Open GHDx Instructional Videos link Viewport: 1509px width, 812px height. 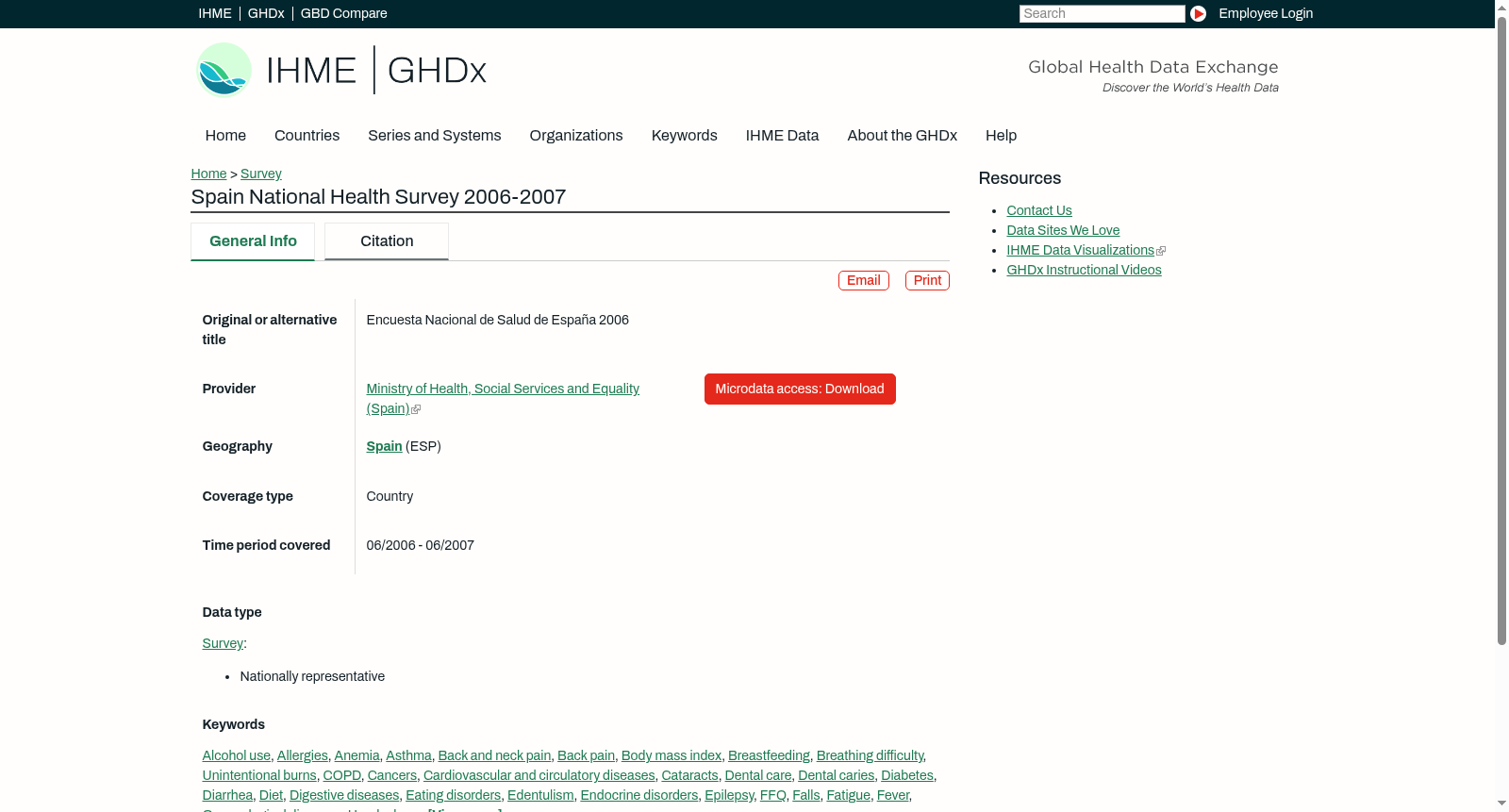[1084, 270]
